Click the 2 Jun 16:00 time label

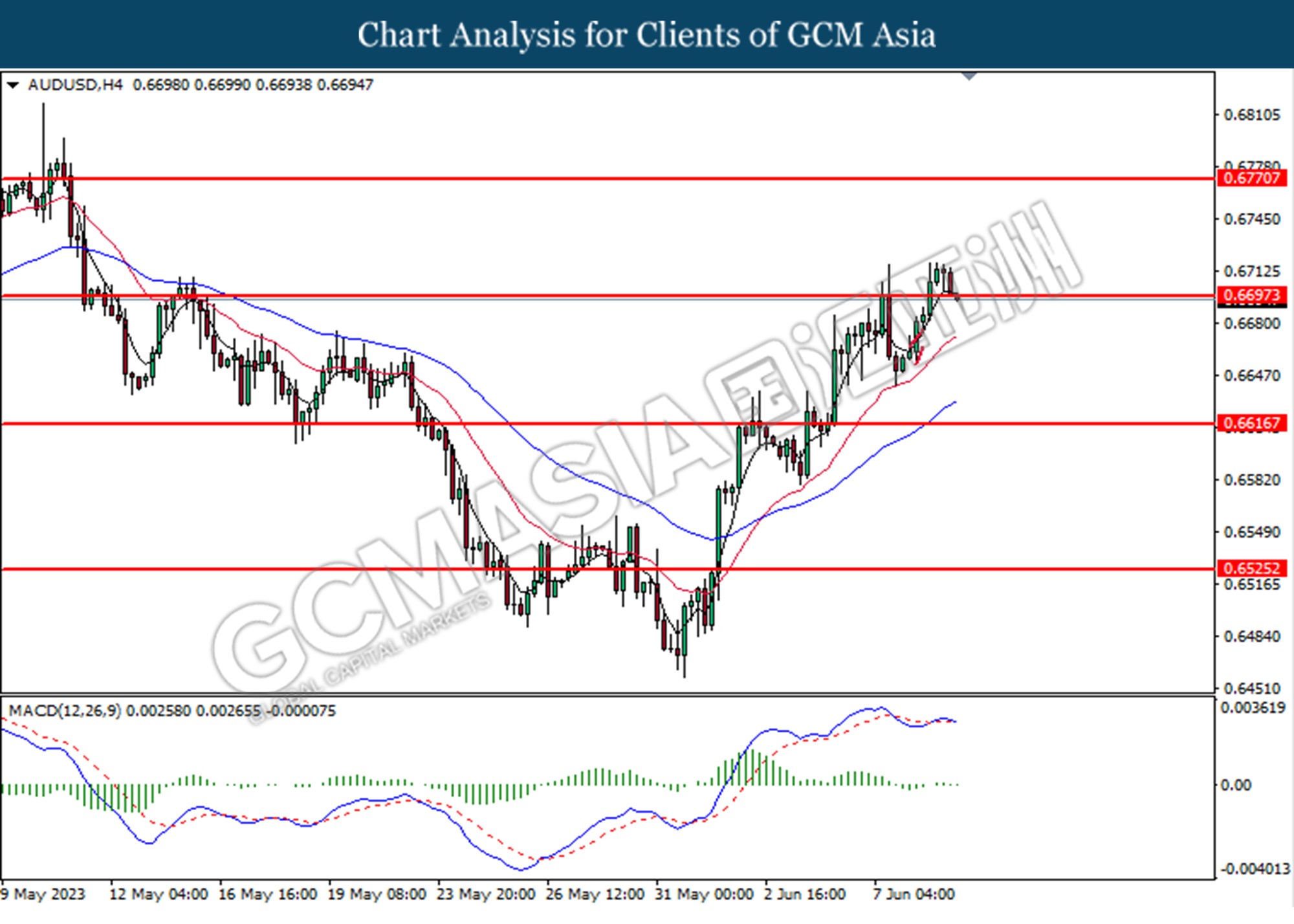coord(804,894)
